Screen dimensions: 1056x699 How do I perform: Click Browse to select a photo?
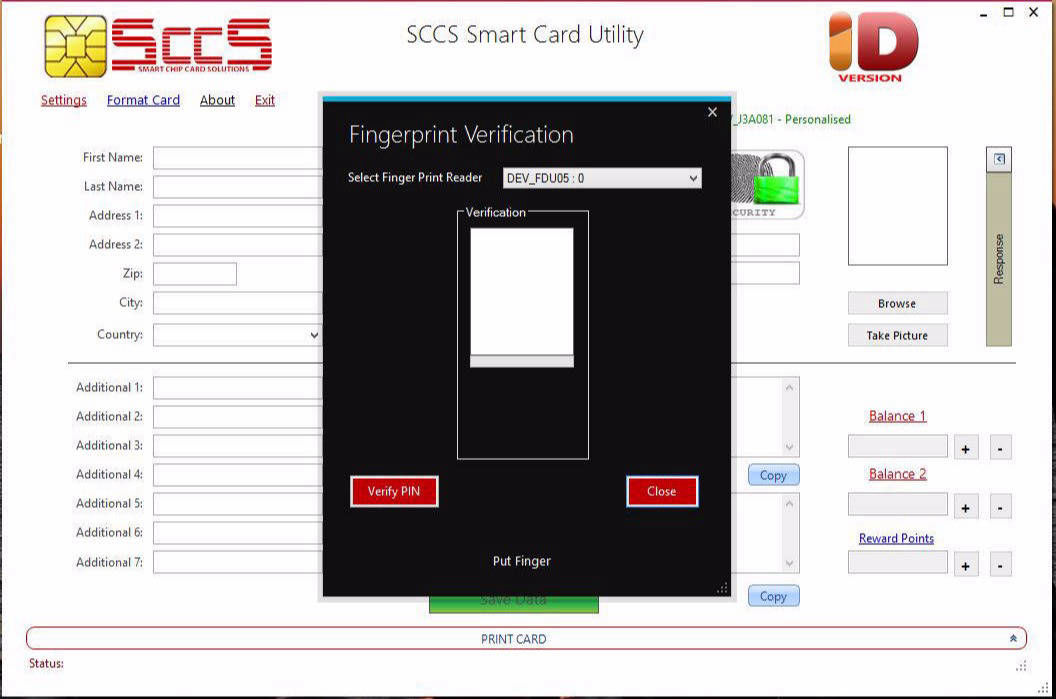point(896,303)
